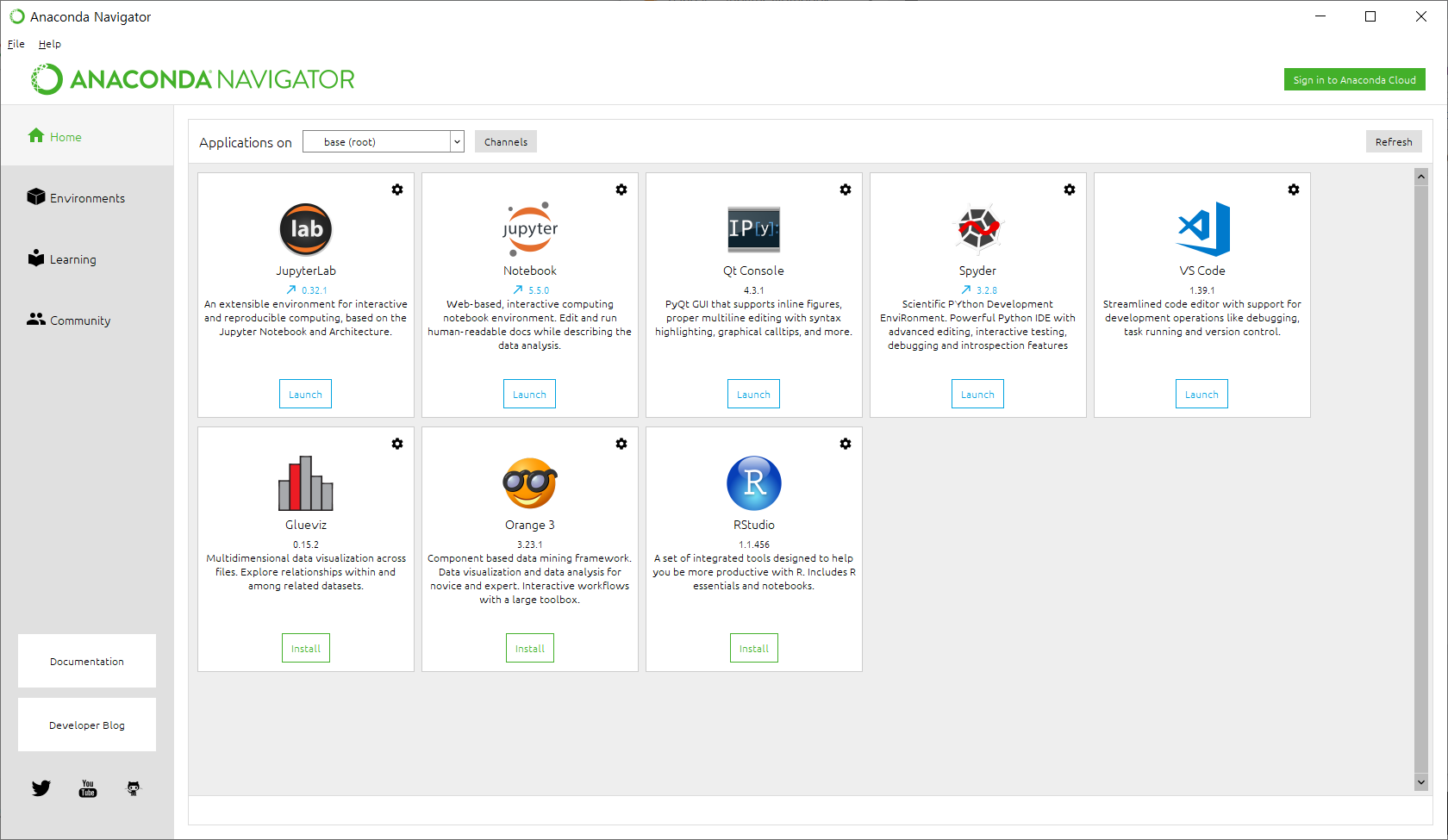
Task: Open the Documentation link
Action: click(87, 661)
